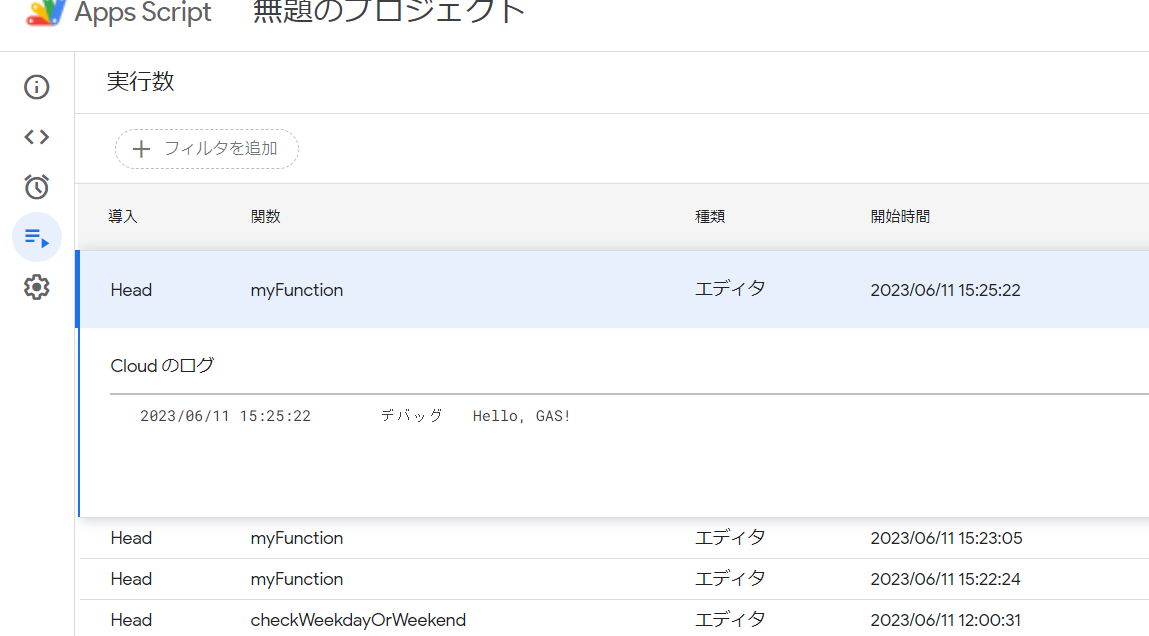Click the plus icon on filter chip
The width and height of the screenshot is (1149, 636).
pos(141,148)
